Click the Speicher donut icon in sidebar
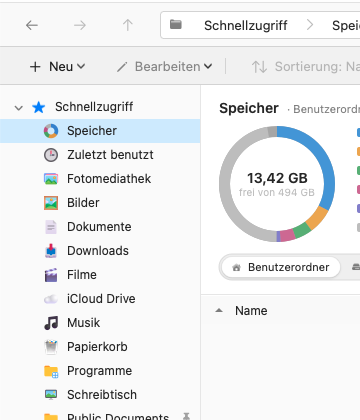360x420 pixels. [51, 131]
